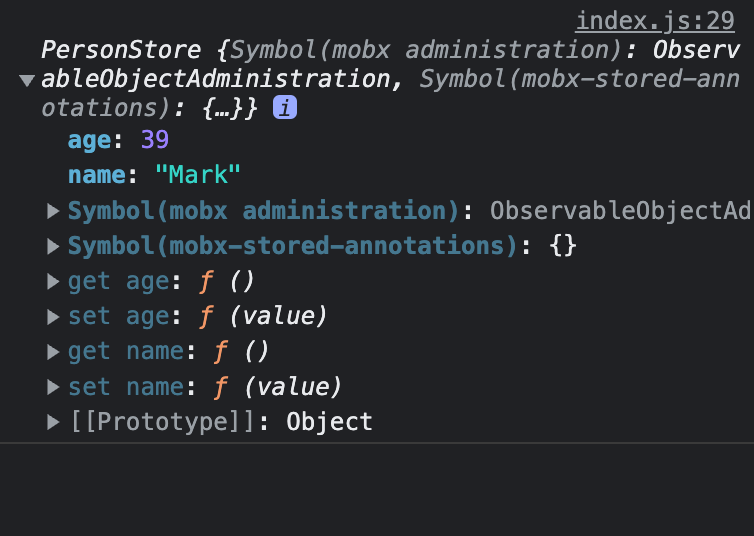This screenshot has width=754, height=536.
Task: Expand the set age setter
Action: (x=53, y=317)
